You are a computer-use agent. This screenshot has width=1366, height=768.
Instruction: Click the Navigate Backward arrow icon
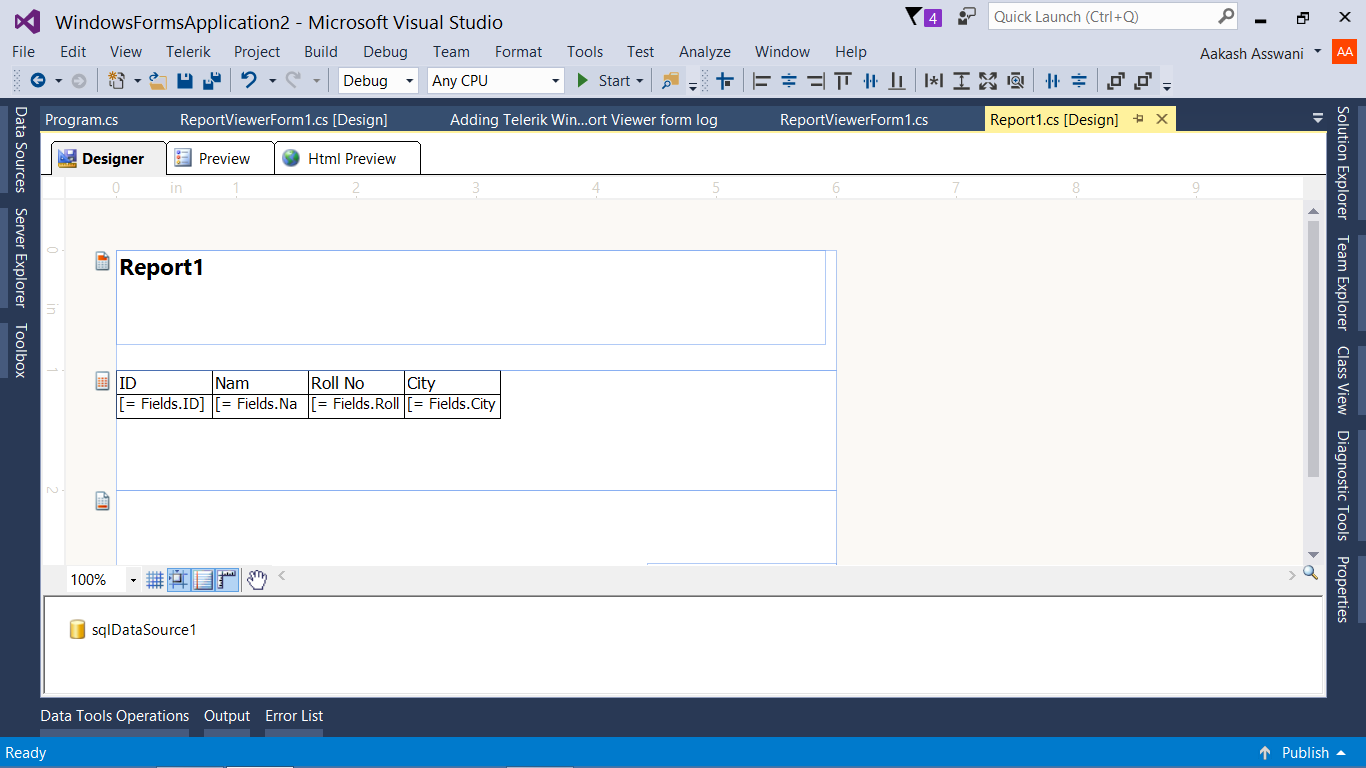38,81
